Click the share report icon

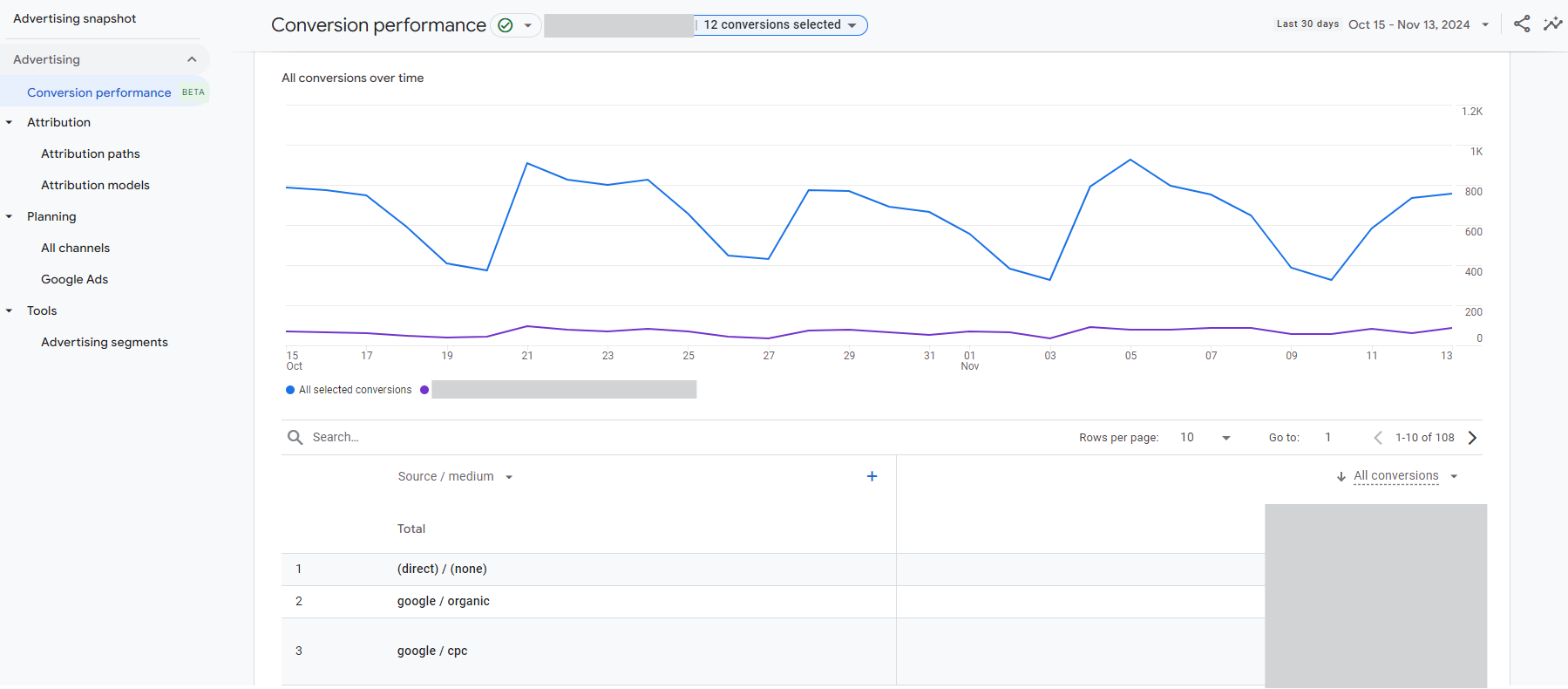click(x=1522, y=24)
